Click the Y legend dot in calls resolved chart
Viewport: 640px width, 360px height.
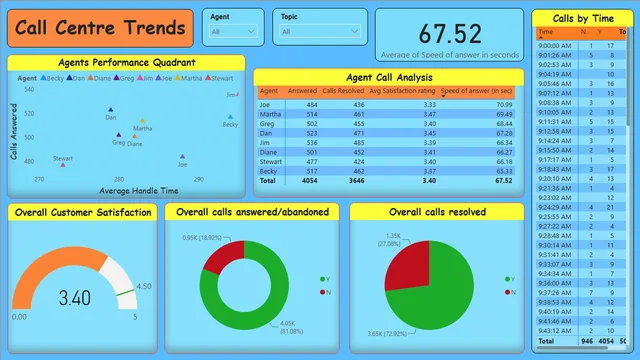(507, 279)
